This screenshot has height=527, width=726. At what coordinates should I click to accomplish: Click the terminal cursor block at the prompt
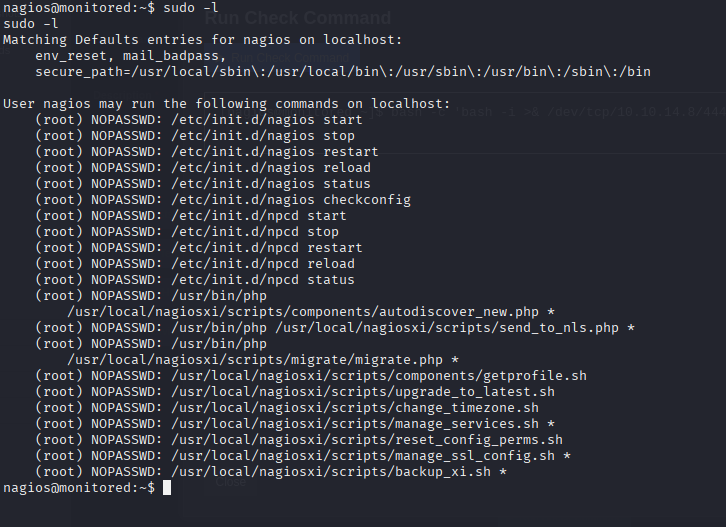pyautogui.click(x=167, y=488)
